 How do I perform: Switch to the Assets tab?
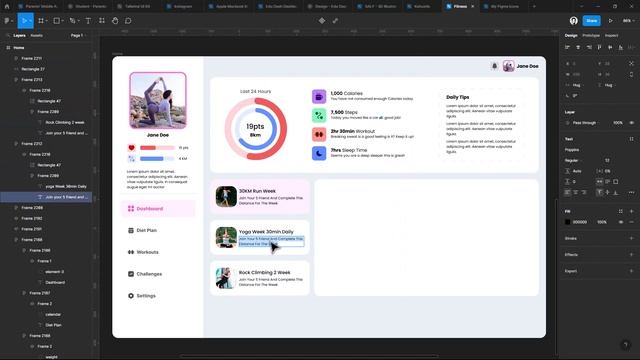pyautogui.click(x=36, y=36)
